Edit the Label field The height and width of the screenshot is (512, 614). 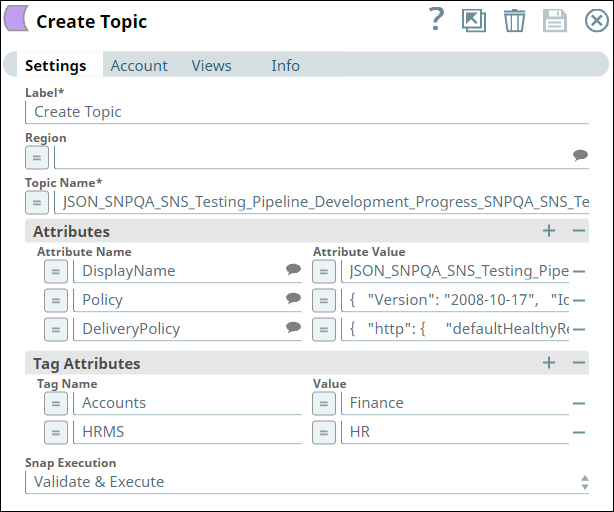coord(307,112)
